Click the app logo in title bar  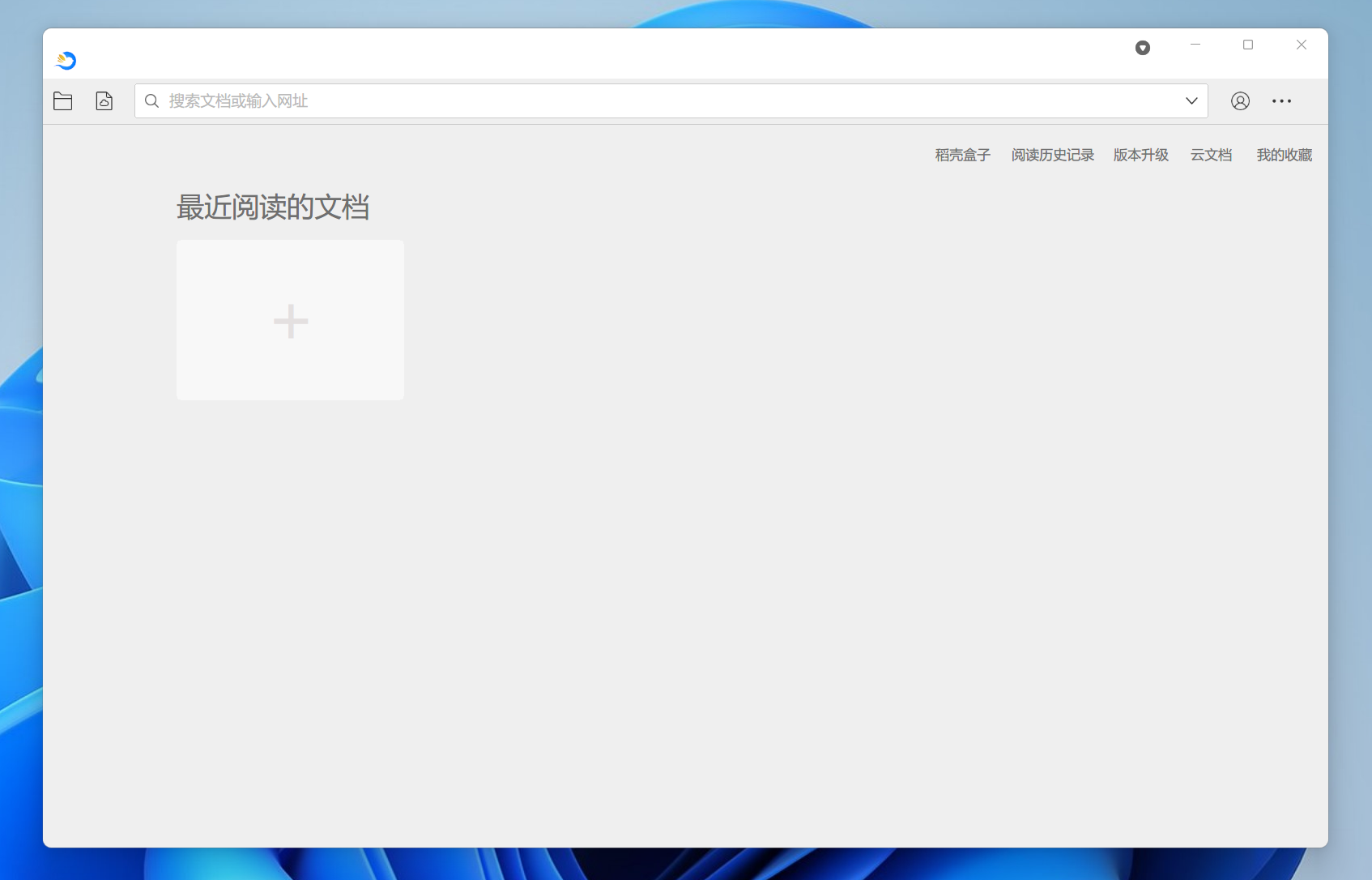coord(66,61)
